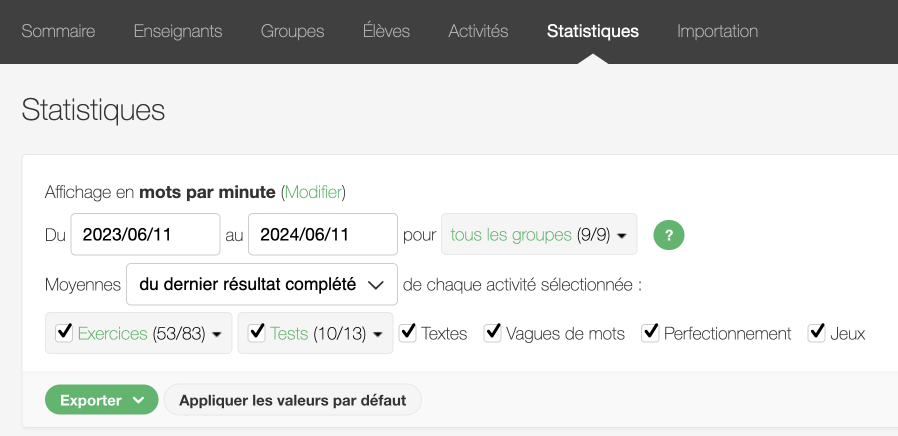Disable the Vagues de mots checkbox
The image size is (898, 436).
click(x=493, y=333)
